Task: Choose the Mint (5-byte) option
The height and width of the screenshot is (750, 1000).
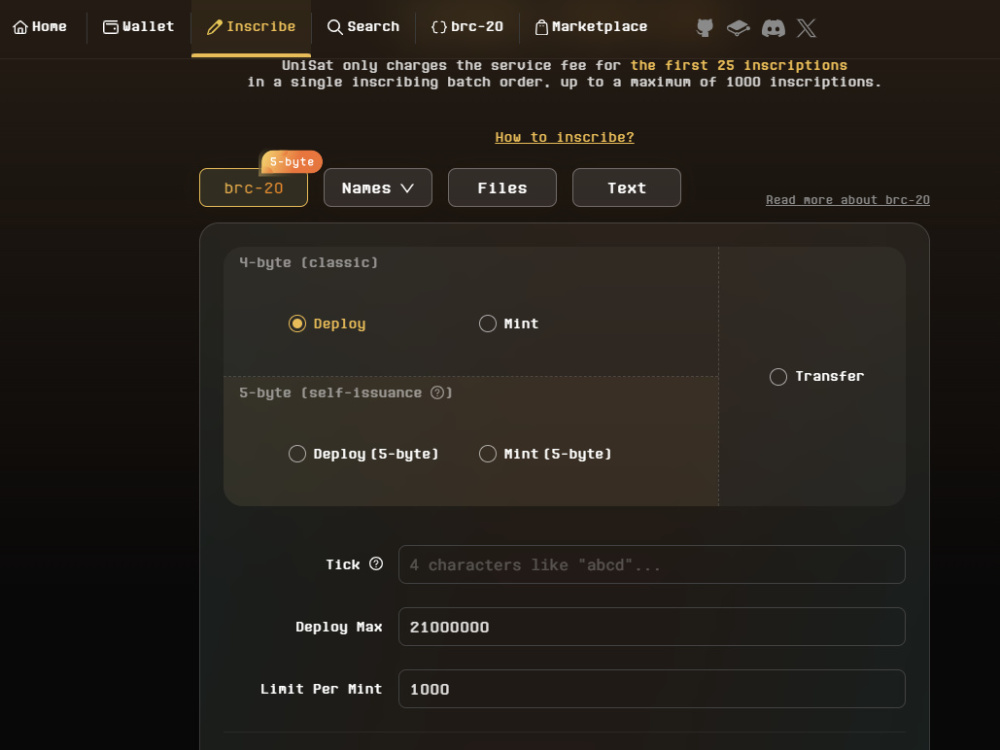Action: pyautogui.click(x=488, y=453)
